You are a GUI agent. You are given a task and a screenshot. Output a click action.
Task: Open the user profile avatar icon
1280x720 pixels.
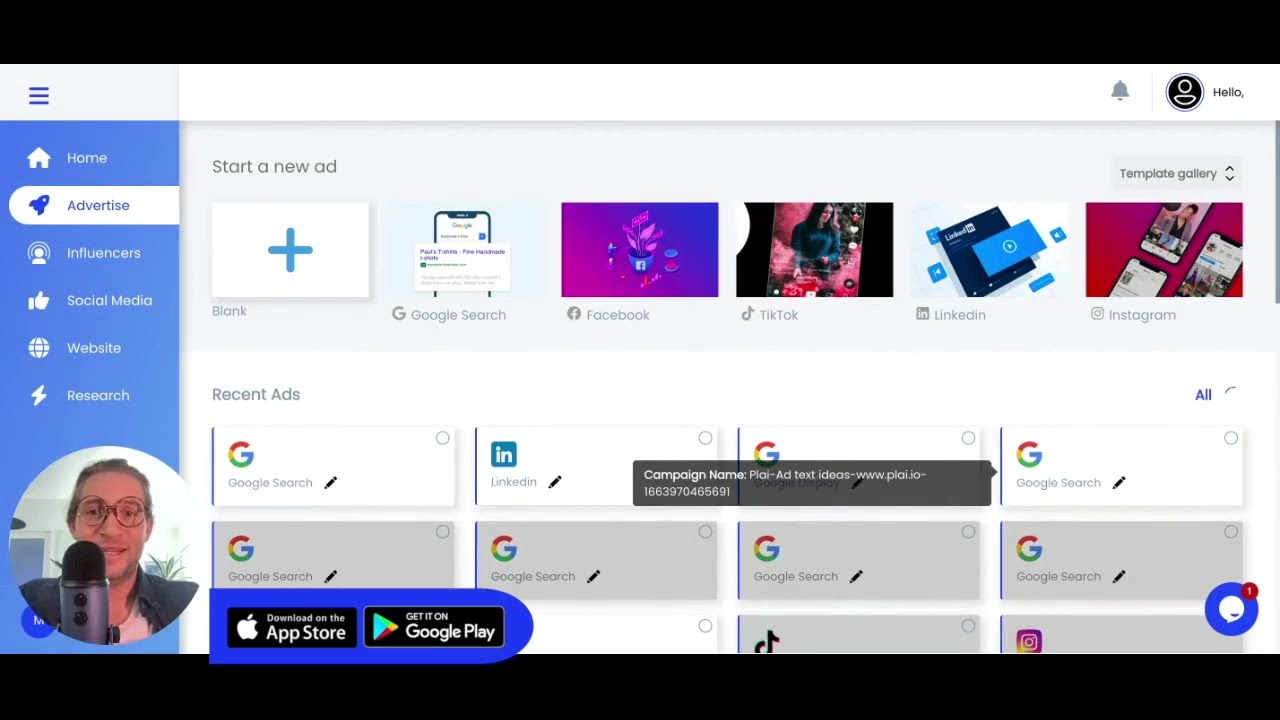(1185, 92)
